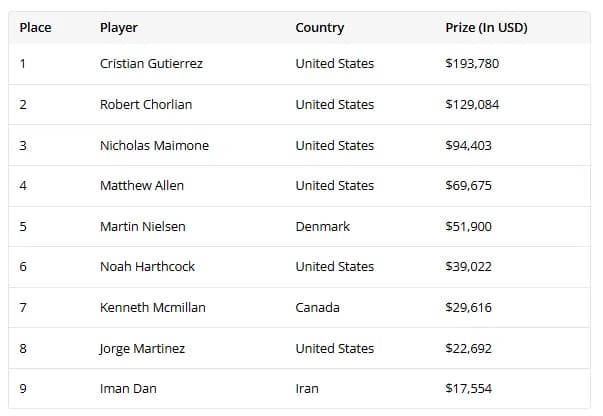603x416 pixels.
Task: Click the Martin Nielsen player name
Action: [142, 227]
